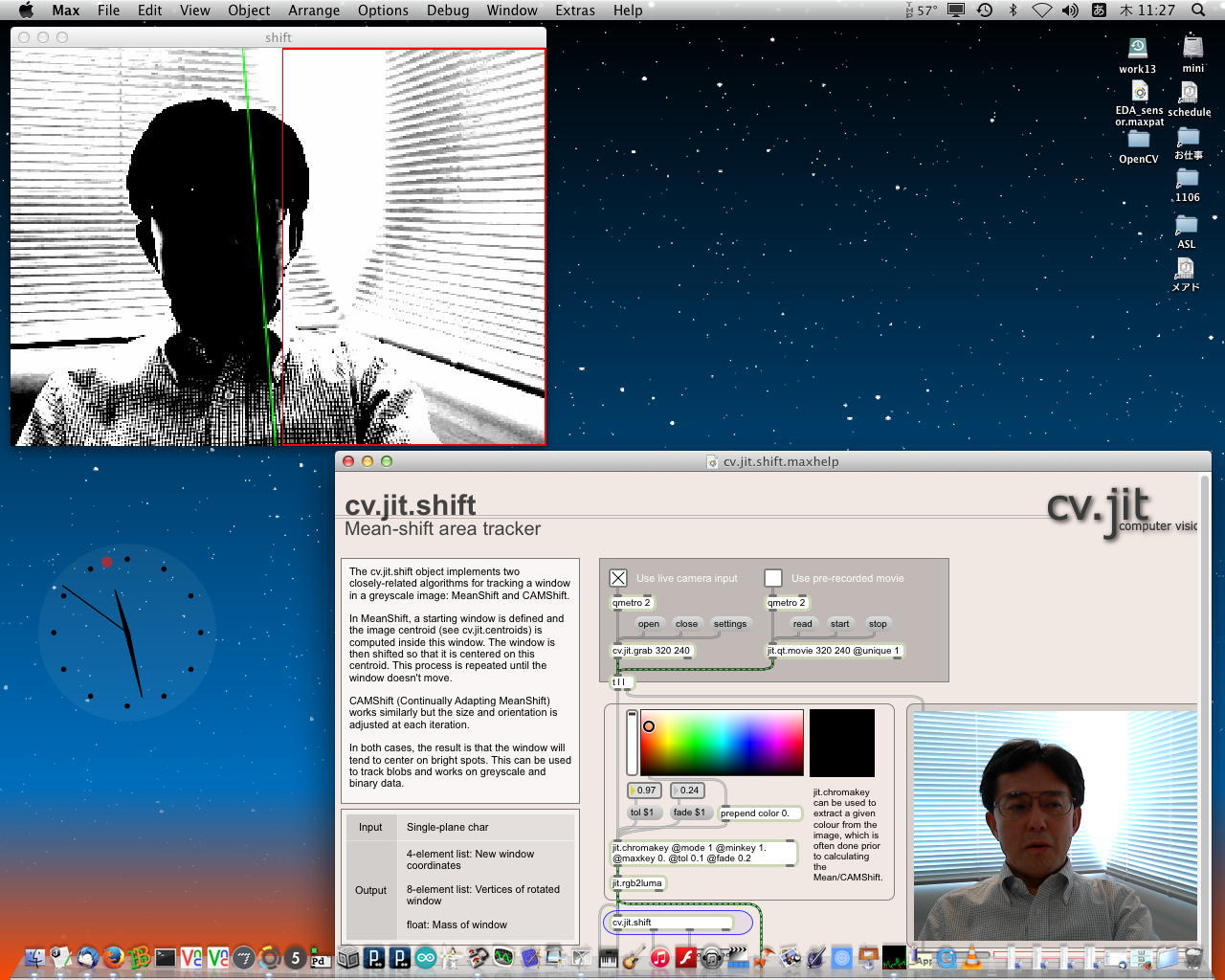Launch VLC cone icon in dock
This screenshot has height=980, width=1225.
coord(972,957)
